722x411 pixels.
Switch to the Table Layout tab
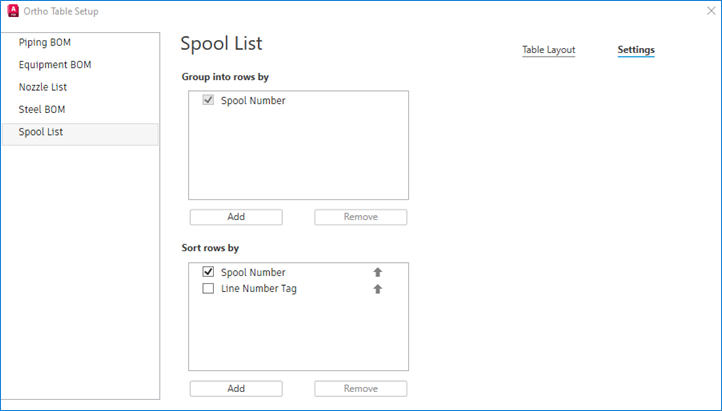(548, 49)
